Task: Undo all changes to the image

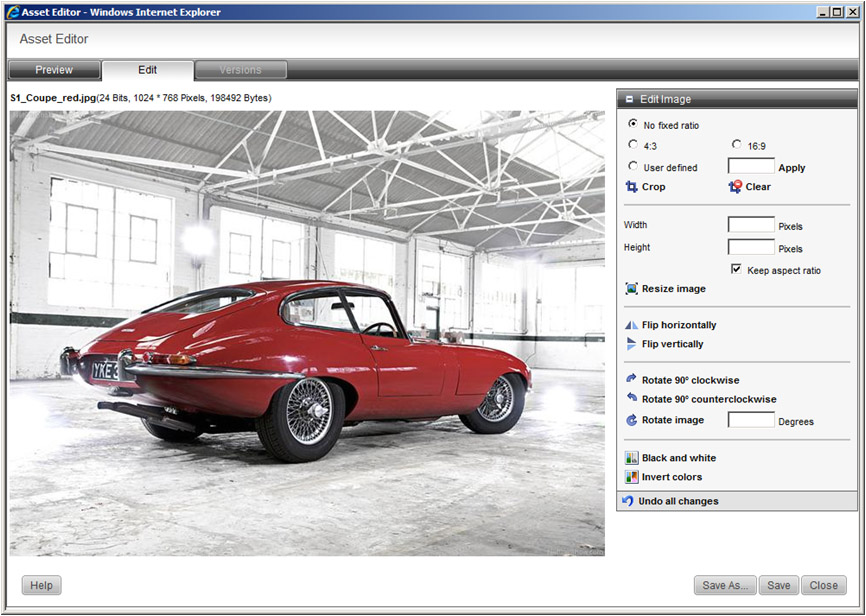Action: 677,501
